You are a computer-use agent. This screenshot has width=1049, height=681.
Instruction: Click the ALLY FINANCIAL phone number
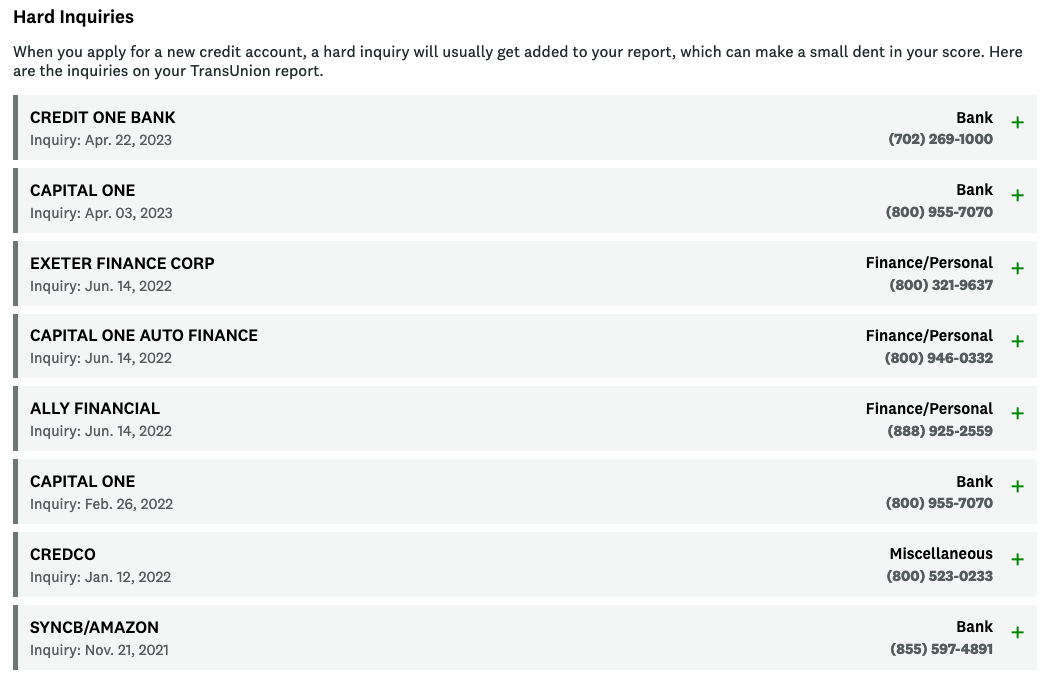point(939,430)
